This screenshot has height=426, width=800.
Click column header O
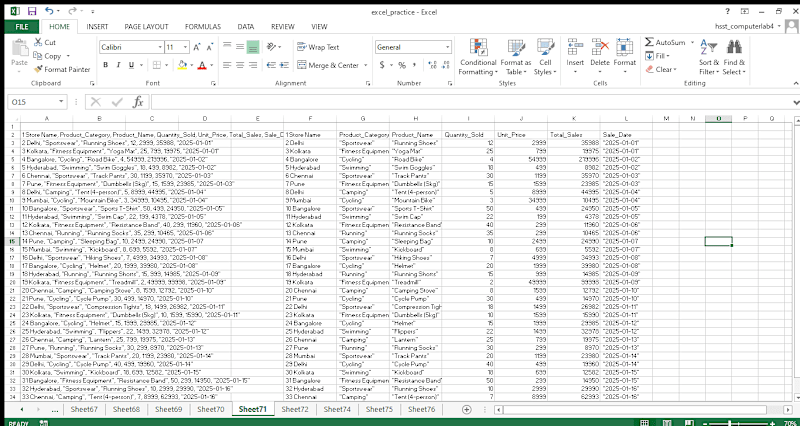tap(718, 118)
